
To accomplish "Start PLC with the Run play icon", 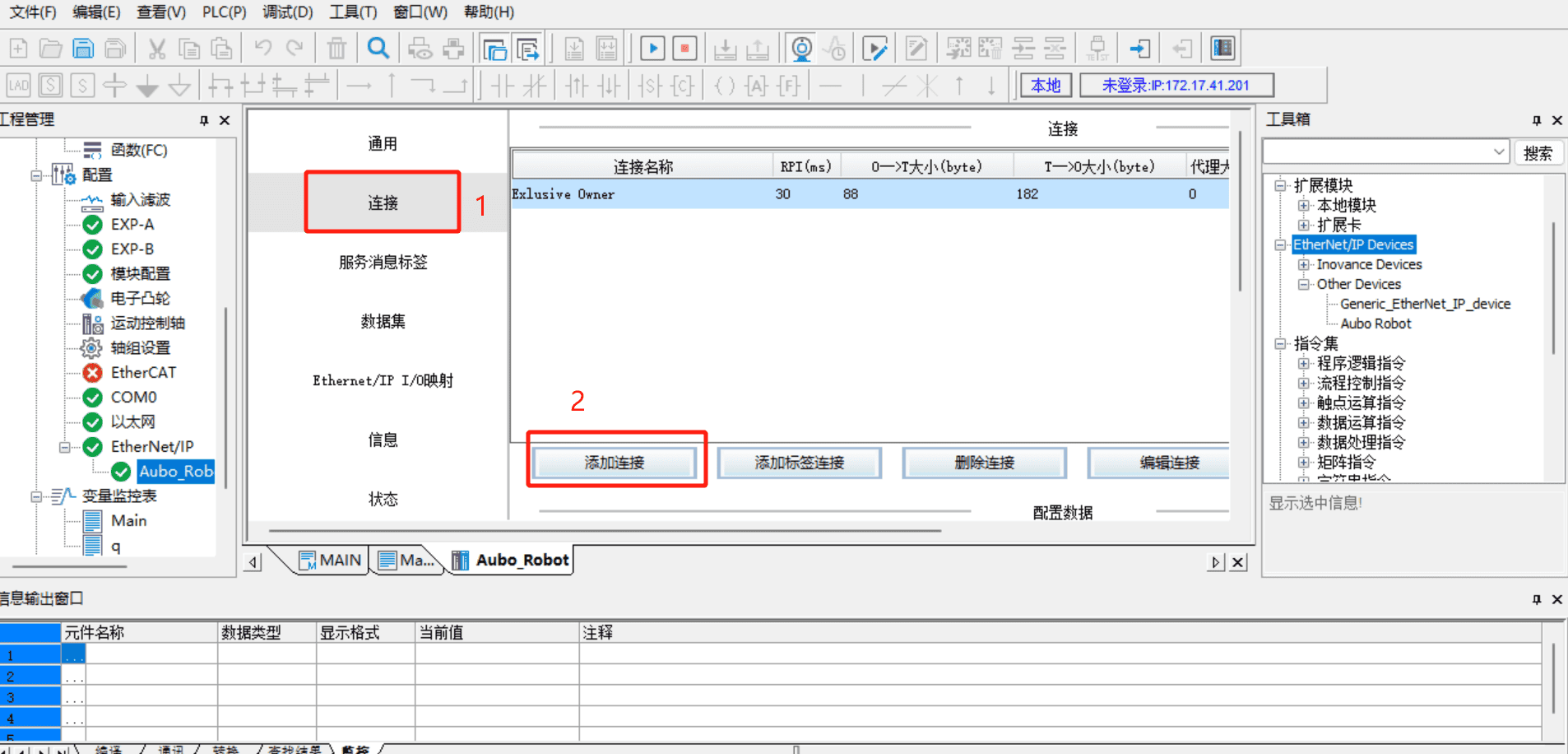I will click(x=652, y=49).
